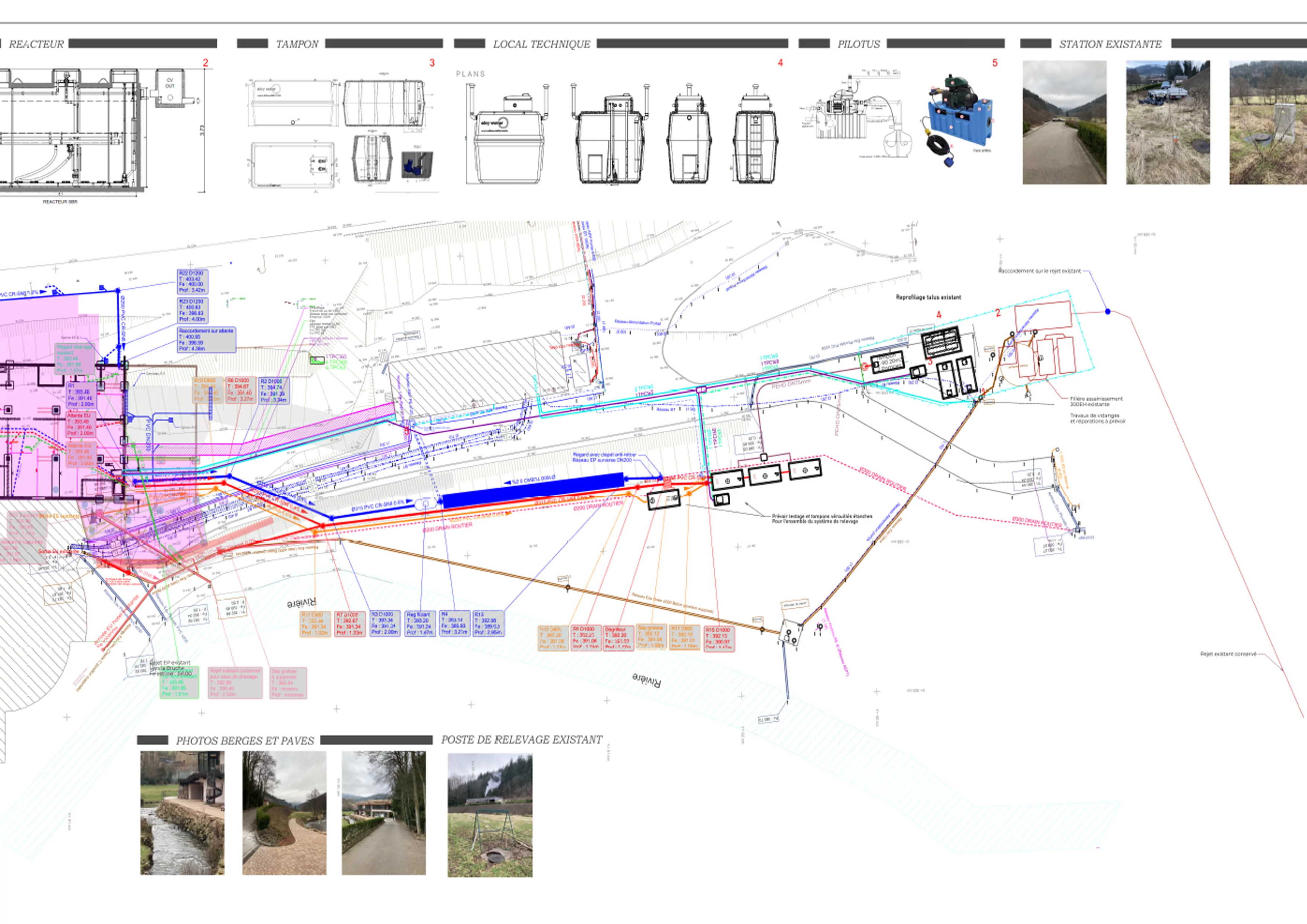Click the 'PHOTOS BERGES ET PAVES' heading
The image size is (1307, 924).
tap(245, 741)
